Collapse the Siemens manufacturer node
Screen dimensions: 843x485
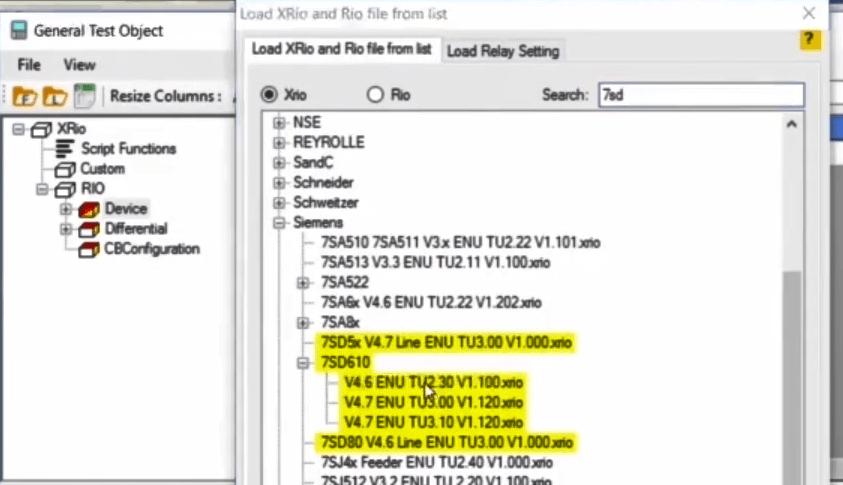click(x=279, y=223)
